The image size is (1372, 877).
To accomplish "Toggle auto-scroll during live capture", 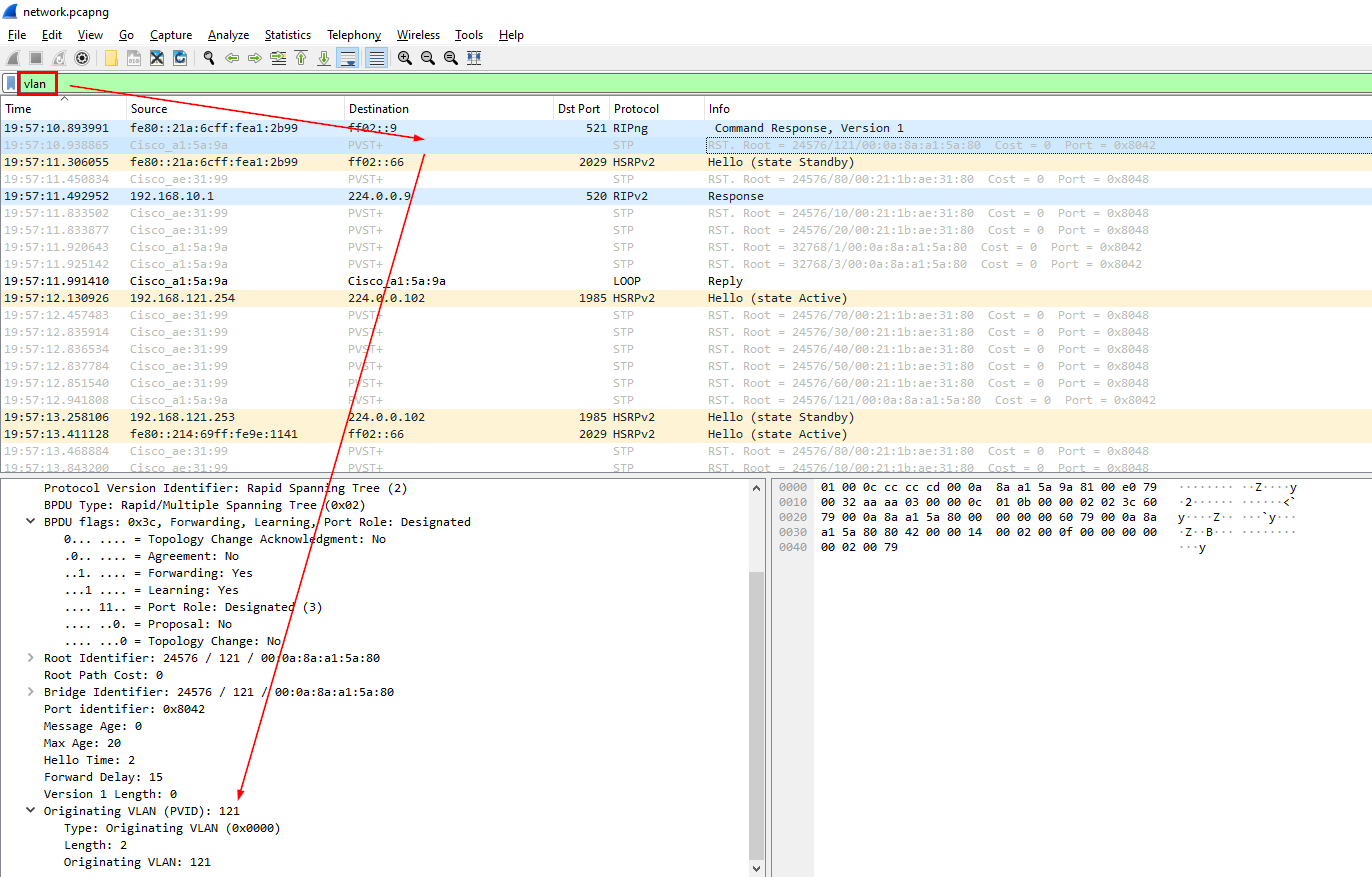I will click(x=347, y=58).
